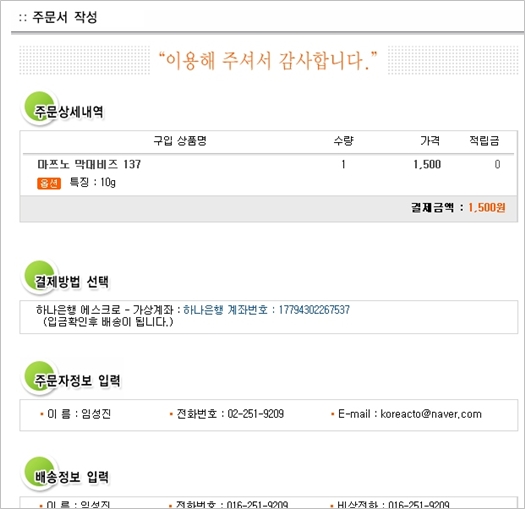This screenshot has height=509, width=525.
Task: Click the green circle icon beside 주문자정보 입력
Action: [x=40, y=377]
